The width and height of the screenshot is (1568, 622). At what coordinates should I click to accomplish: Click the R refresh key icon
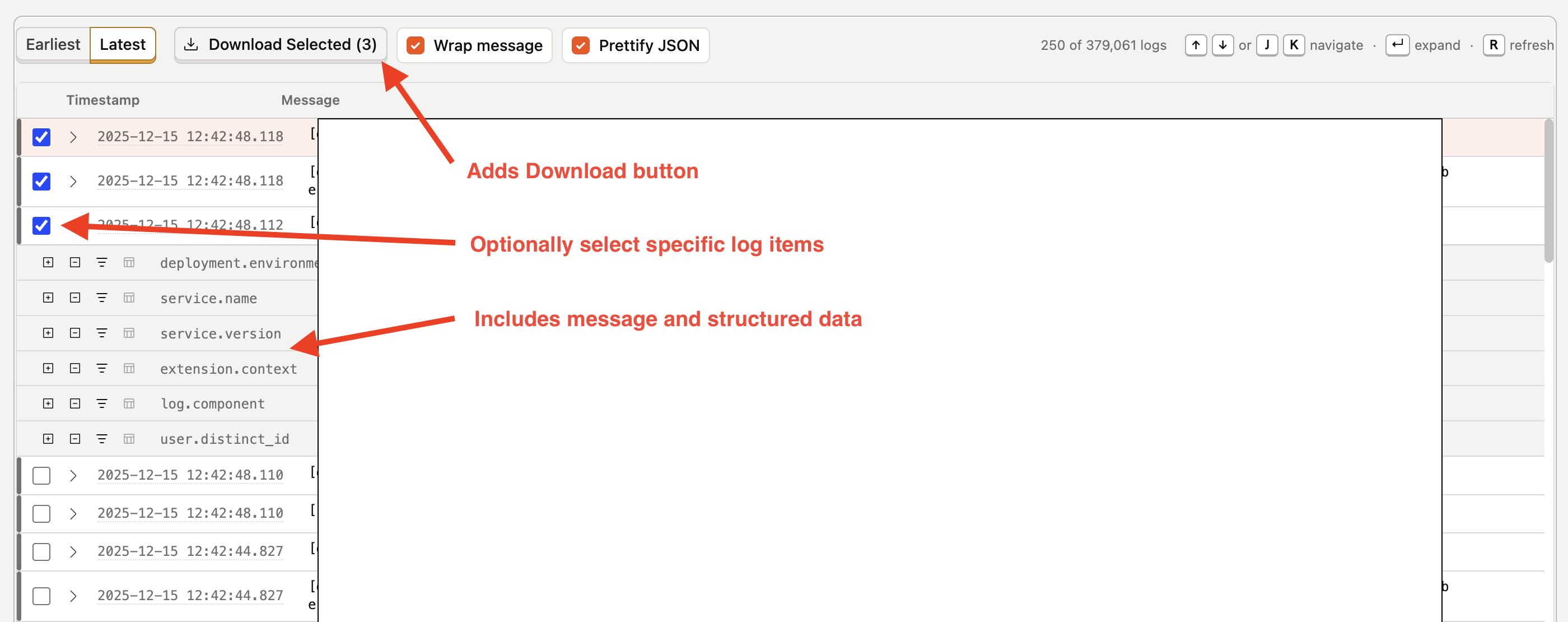pos(1493,45)
